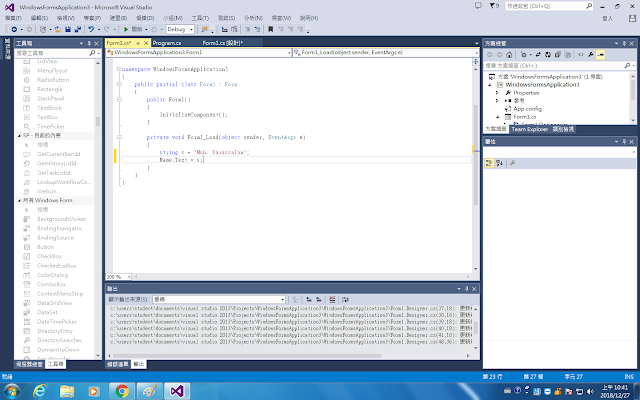Launch Chrome from the Windows taskbar
The width and height of the screenshot is (640, 400).
(121, 390)
